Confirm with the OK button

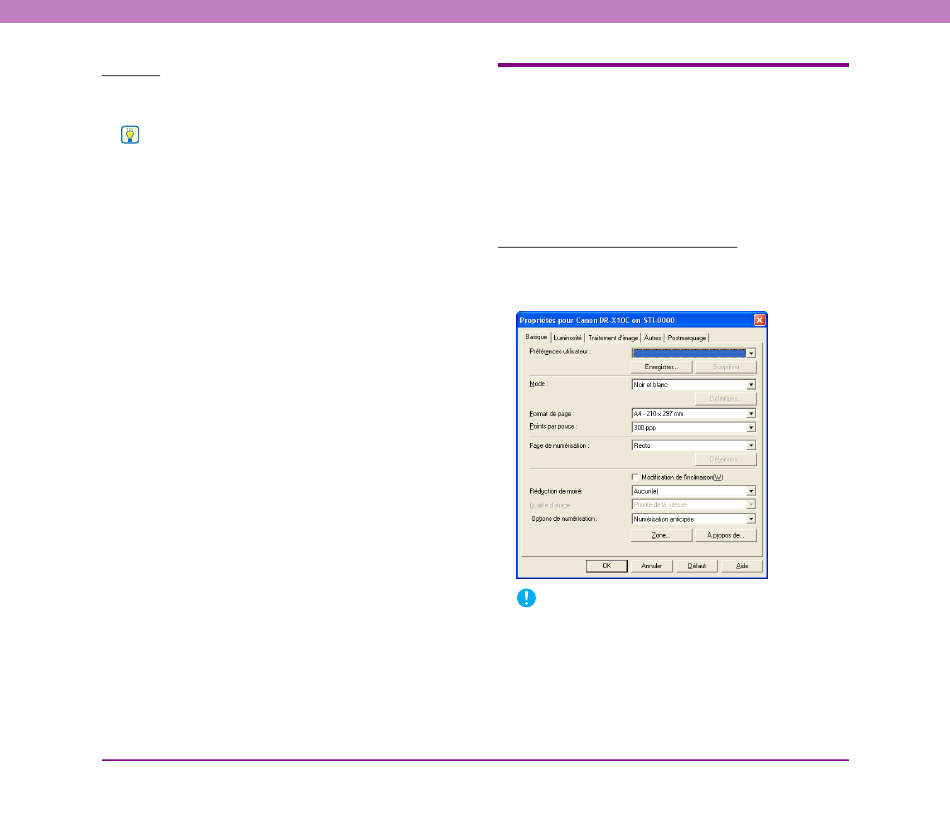(606, 566)
